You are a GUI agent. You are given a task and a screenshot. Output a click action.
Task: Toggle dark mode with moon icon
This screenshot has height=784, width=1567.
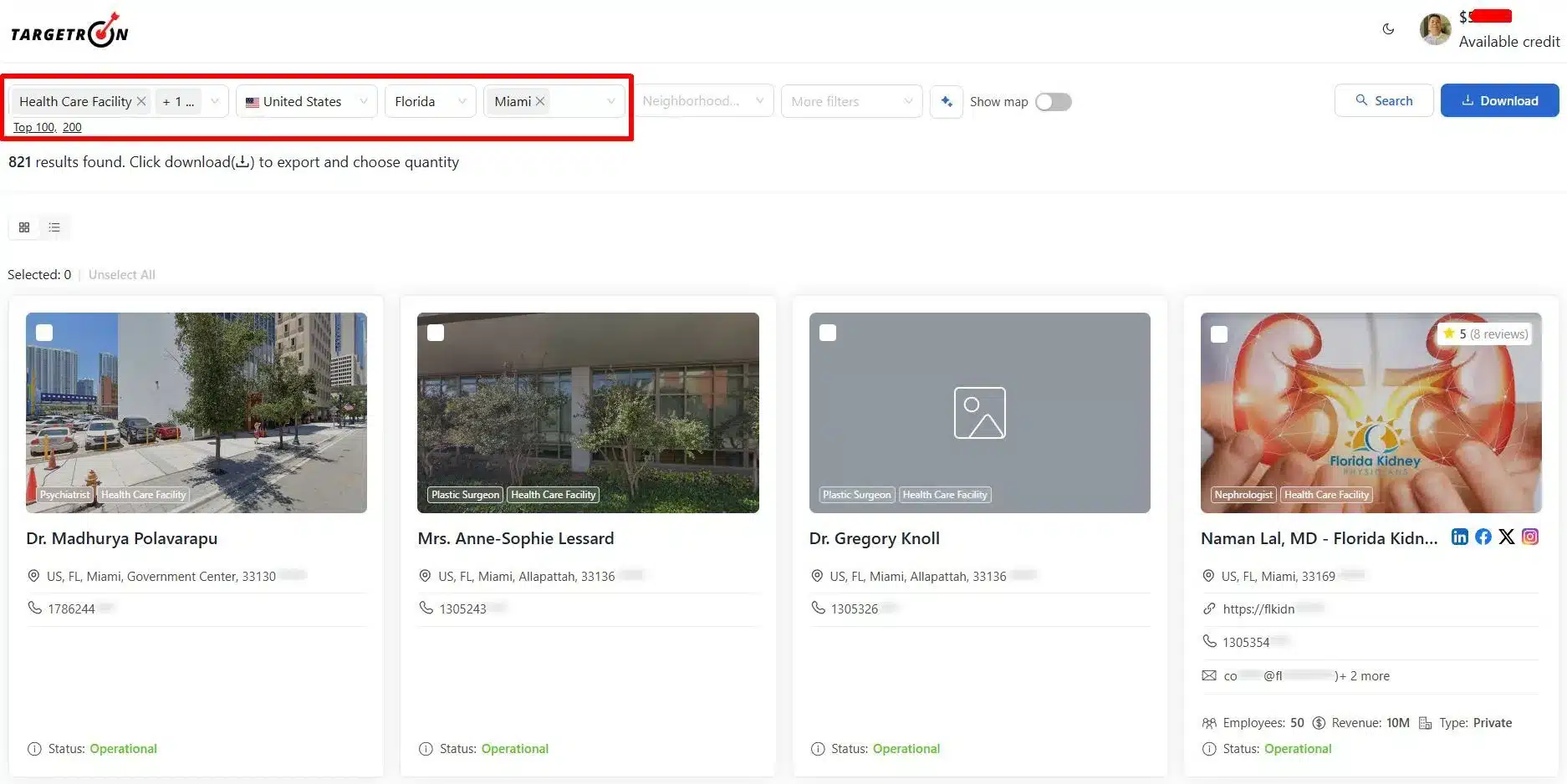(1388, 29)
